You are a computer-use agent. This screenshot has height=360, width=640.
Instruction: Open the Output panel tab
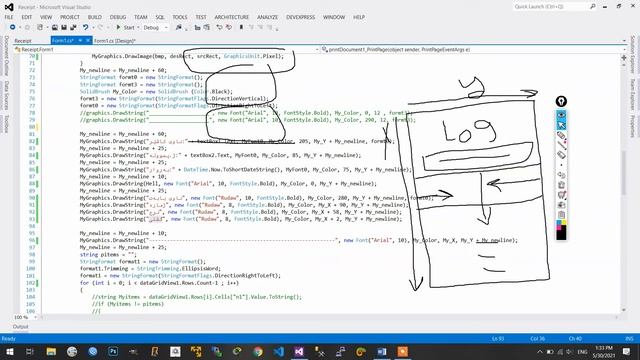coord(20,327)
